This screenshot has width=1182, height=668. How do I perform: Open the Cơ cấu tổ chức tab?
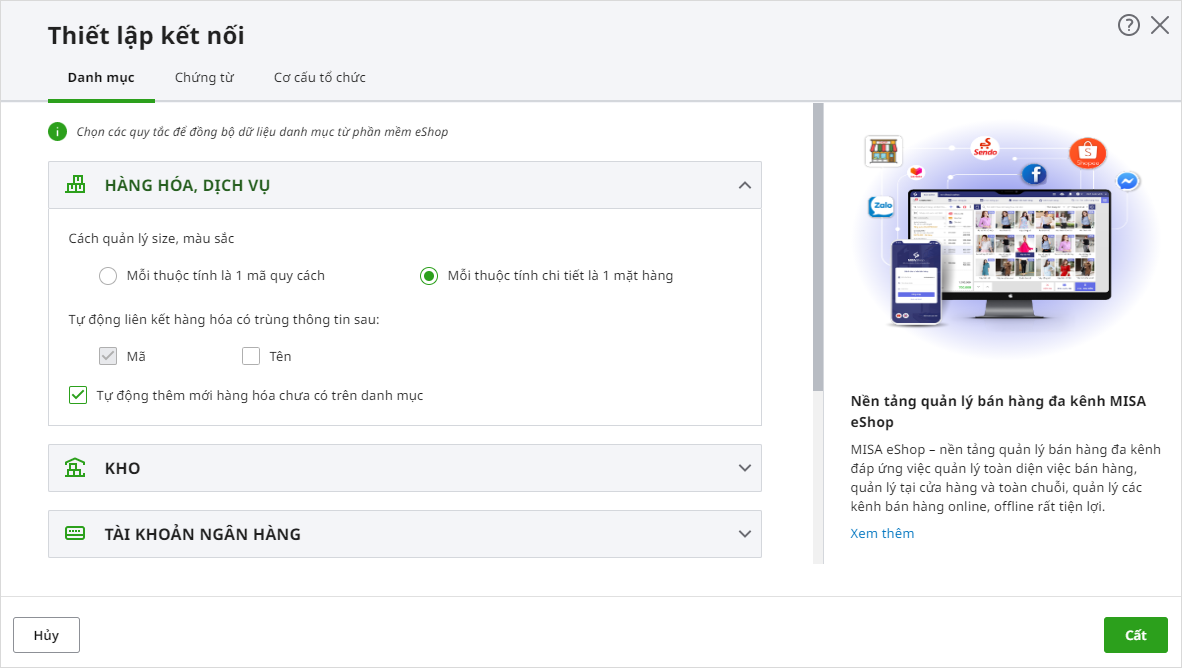(x=320, y=77)
